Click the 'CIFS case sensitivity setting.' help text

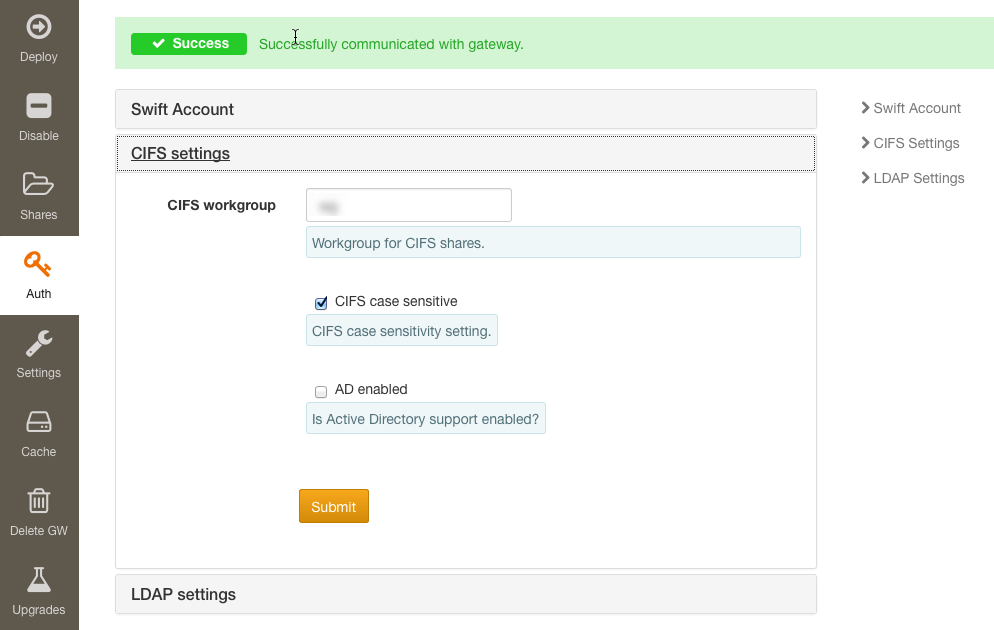click(402, 331)
